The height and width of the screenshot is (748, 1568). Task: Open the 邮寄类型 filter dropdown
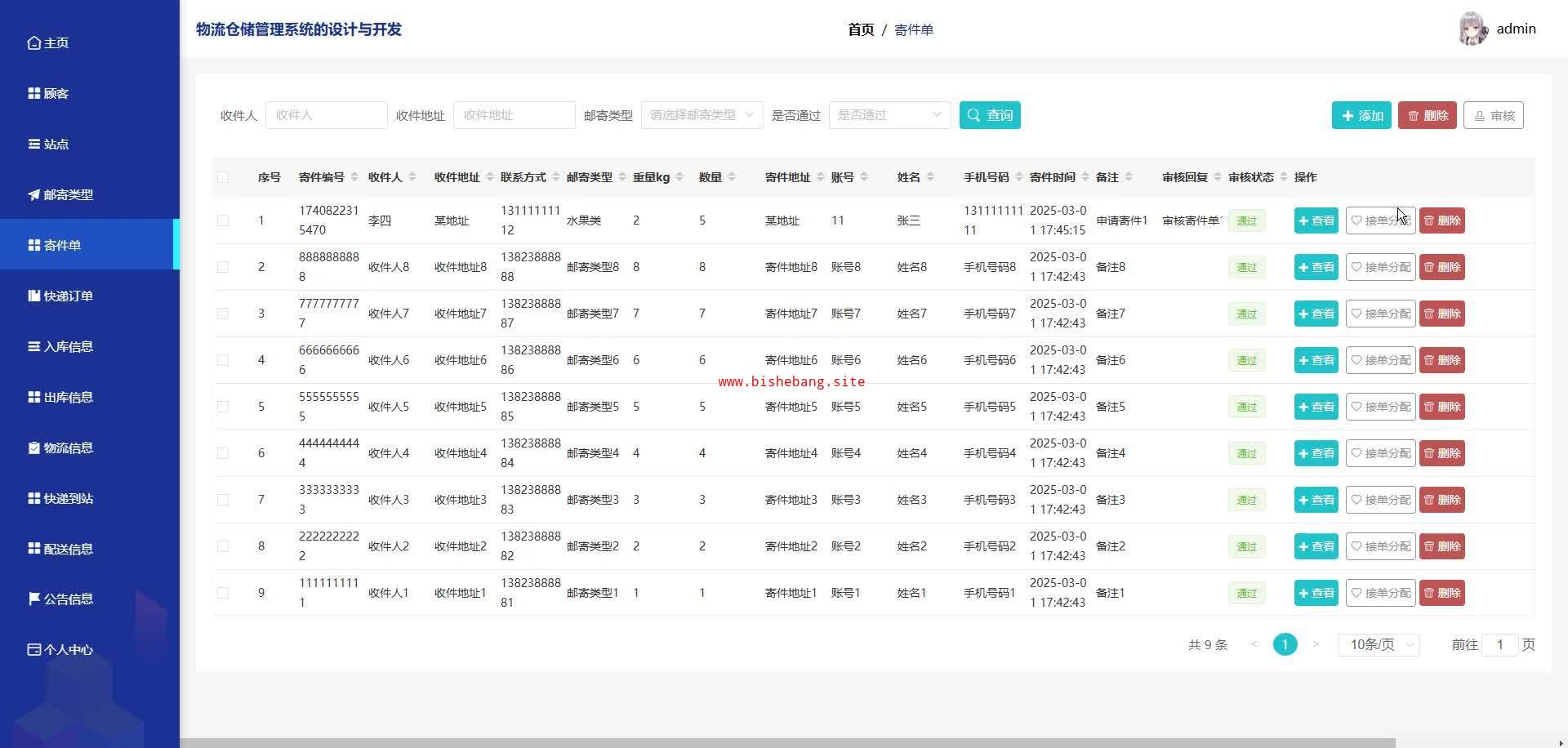pyautogui.click(x=702, y=115)
